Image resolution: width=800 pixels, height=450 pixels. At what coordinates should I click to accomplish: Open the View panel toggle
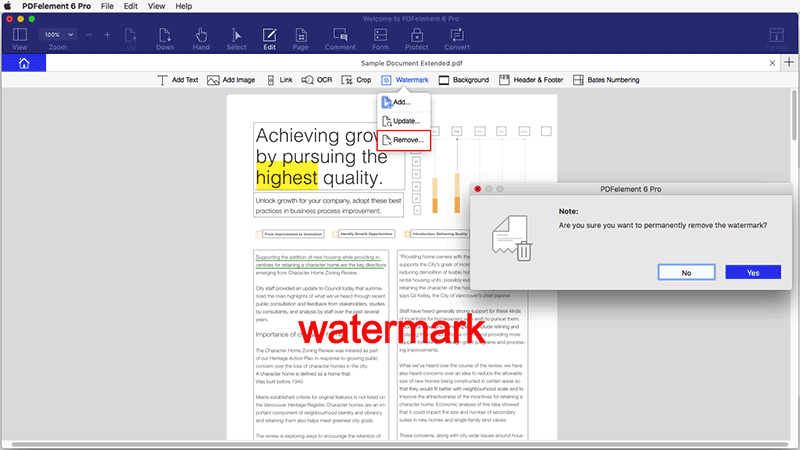(x=19, y=39)
